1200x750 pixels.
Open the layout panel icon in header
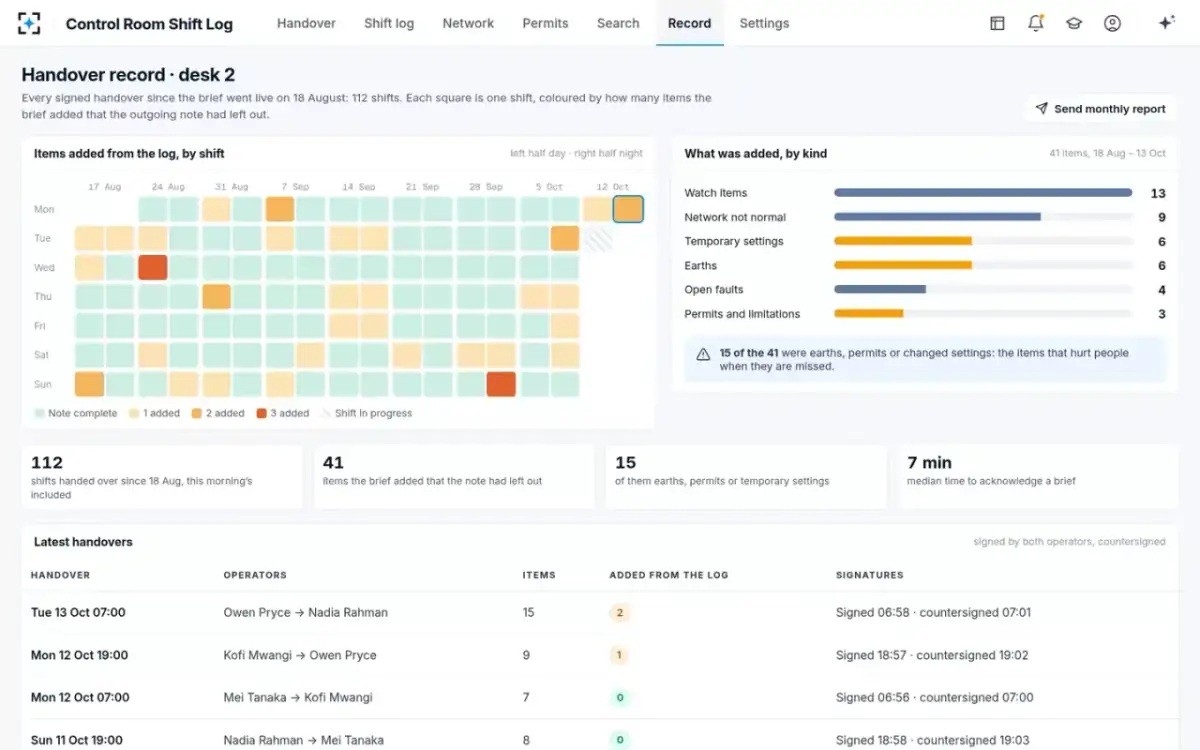click(997, 23)
